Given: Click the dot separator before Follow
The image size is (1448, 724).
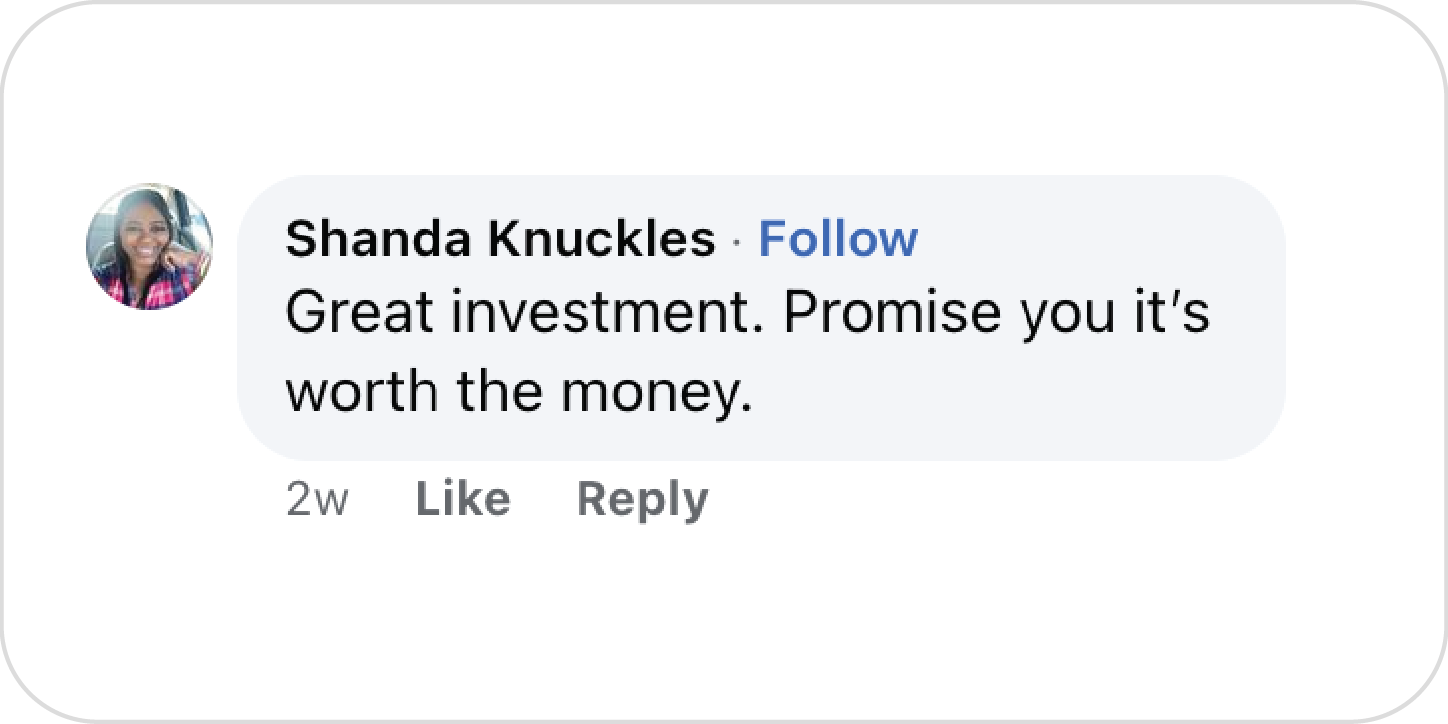Looking at the screenshot, I should pos(737,242).
